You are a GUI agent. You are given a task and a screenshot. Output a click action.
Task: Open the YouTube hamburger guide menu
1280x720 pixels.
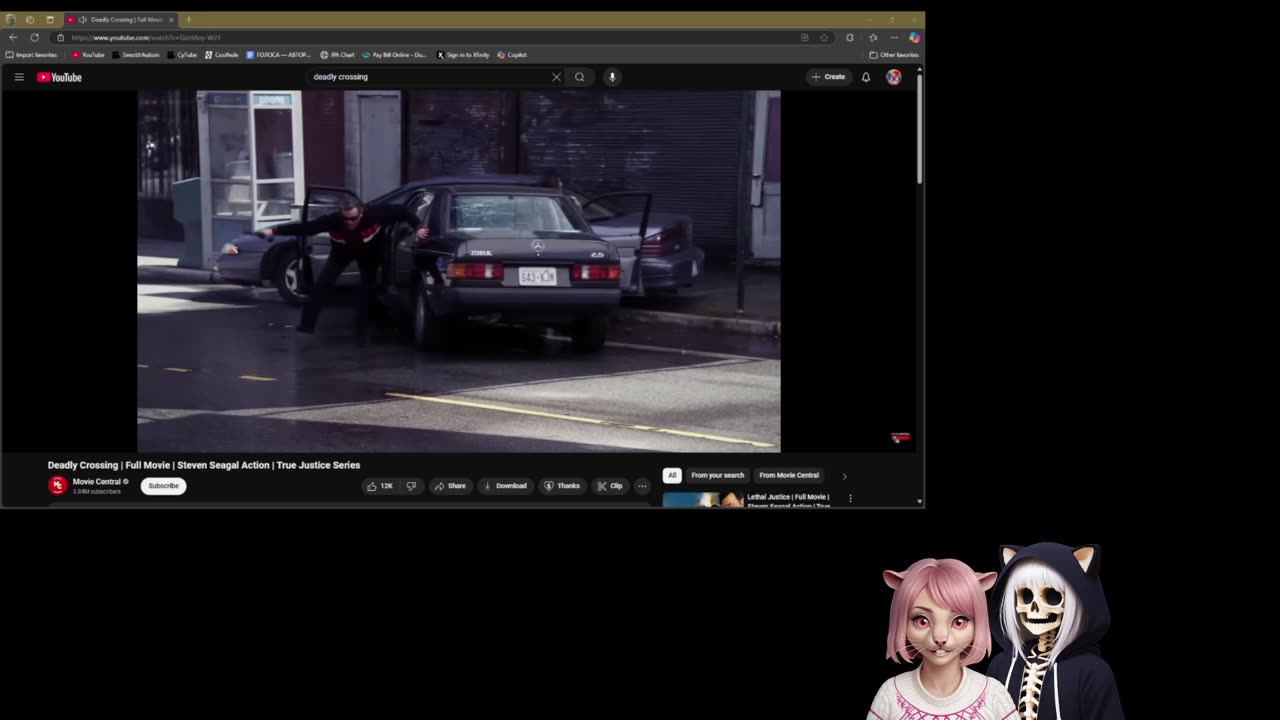point(19,77)
